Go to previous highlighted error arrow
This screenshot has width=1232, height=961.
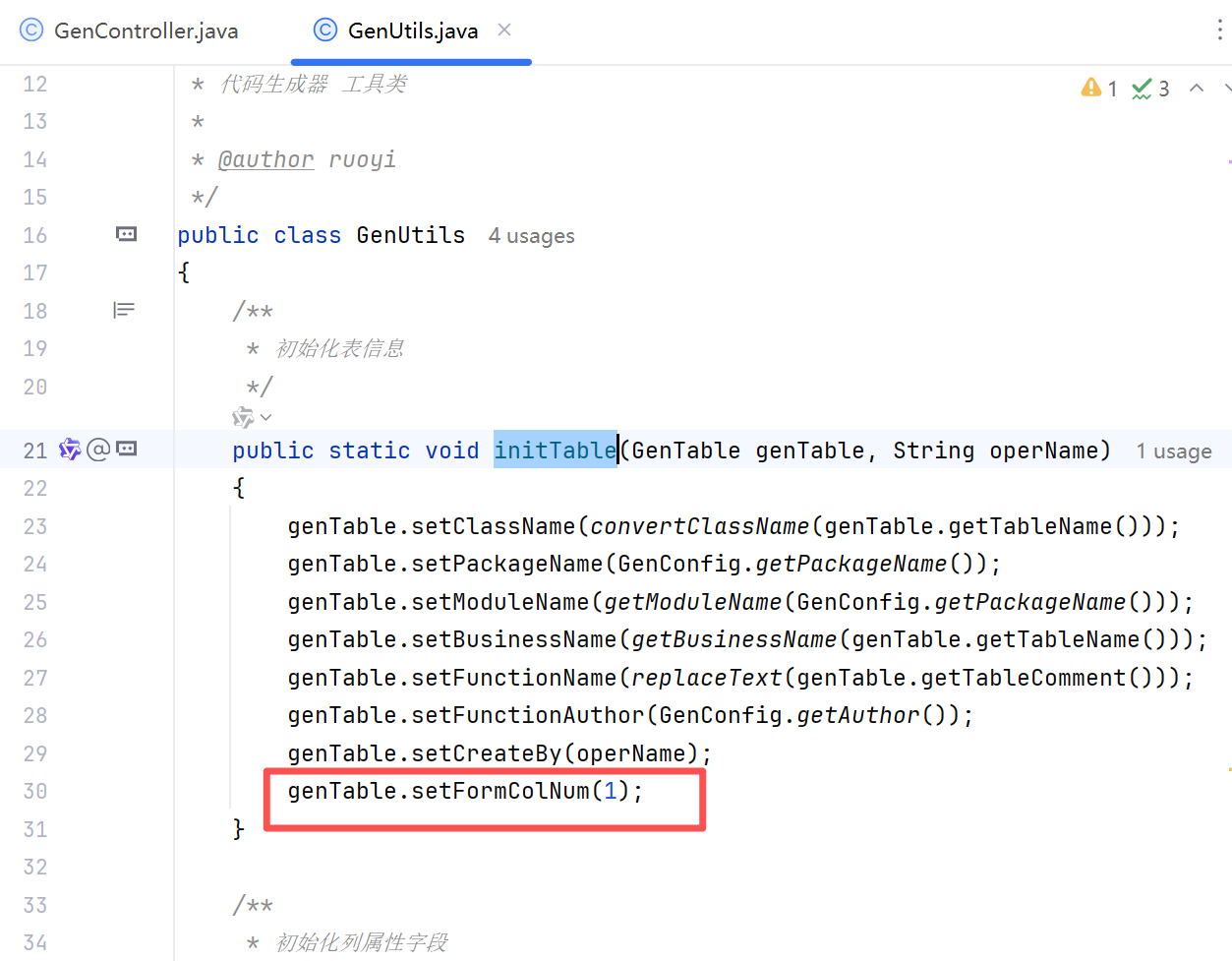(x=1197, y=88)
